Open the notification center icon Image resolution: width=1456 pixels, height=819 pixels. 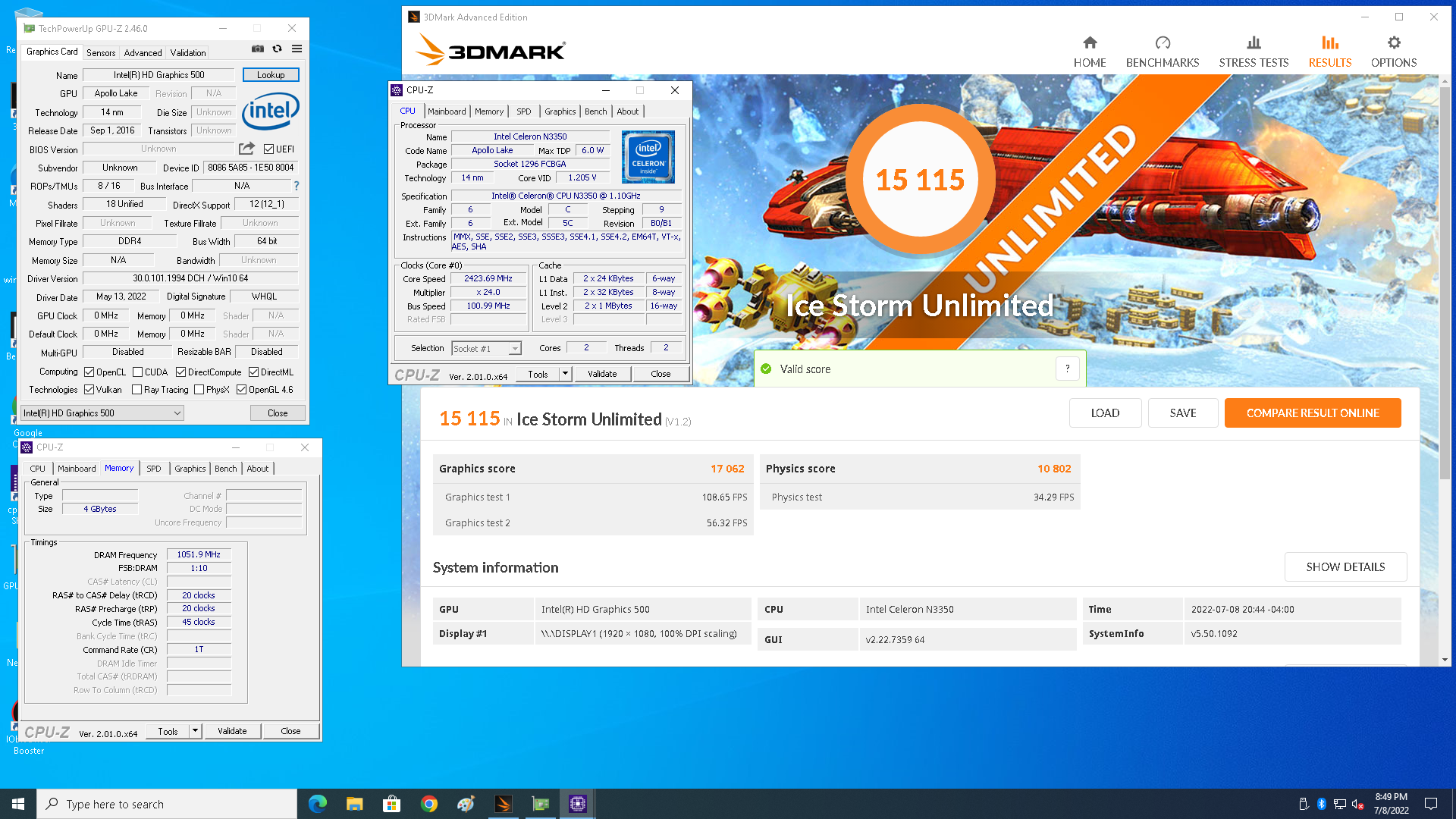pyautogui.click(x=1431, y=804)
